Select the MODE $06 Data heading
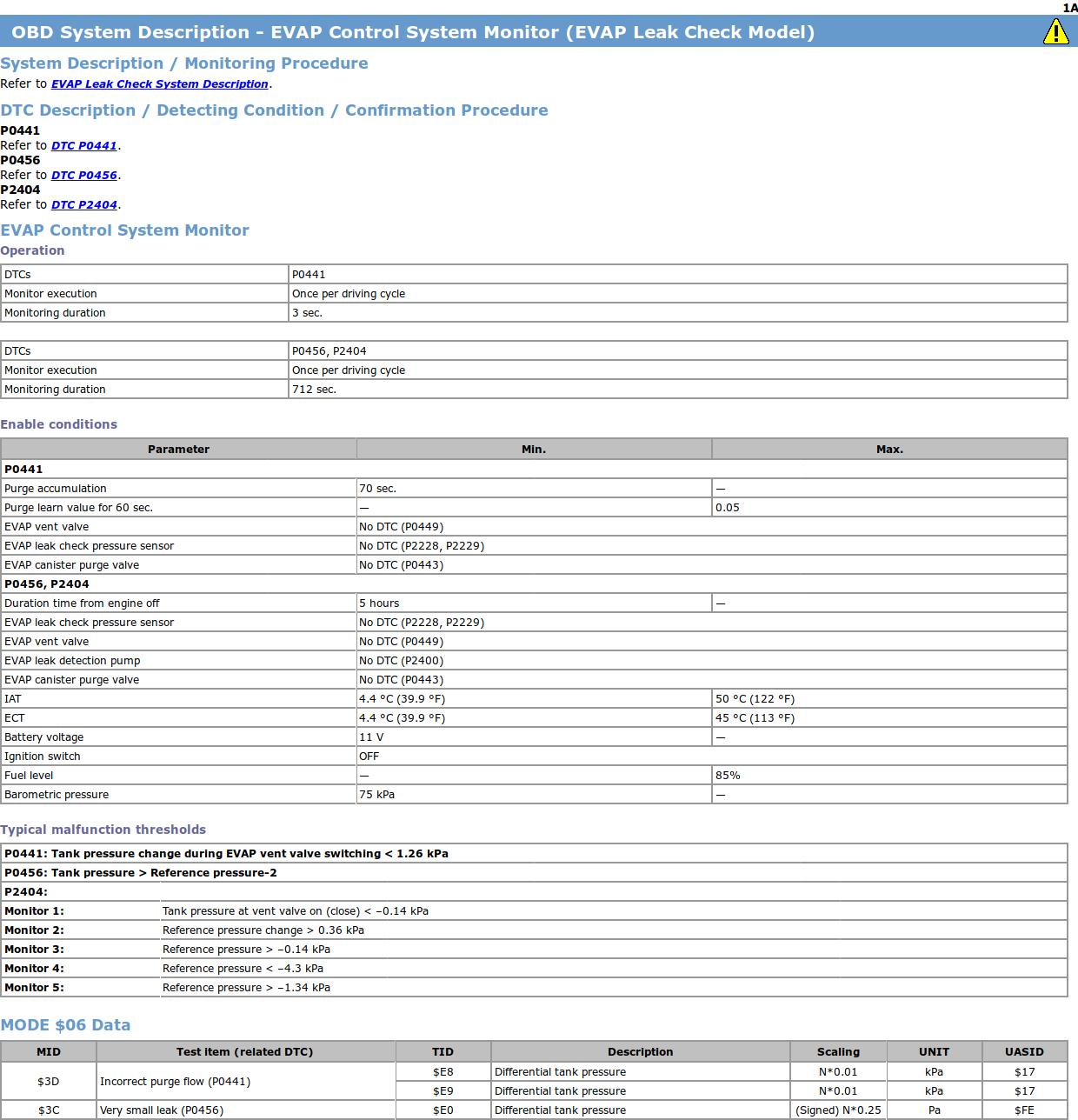1078x1120 pixels. tap(65, 1025)
